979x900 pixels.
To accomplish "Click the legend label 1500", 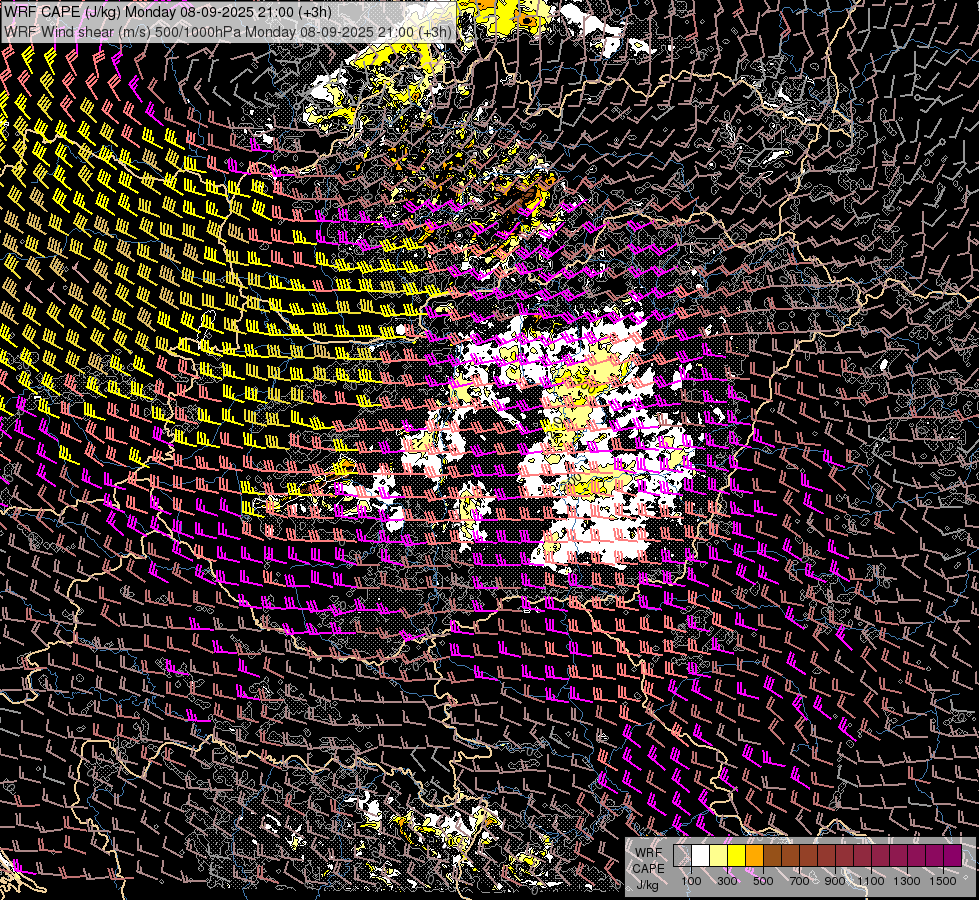I will click(x=943, y=881).
